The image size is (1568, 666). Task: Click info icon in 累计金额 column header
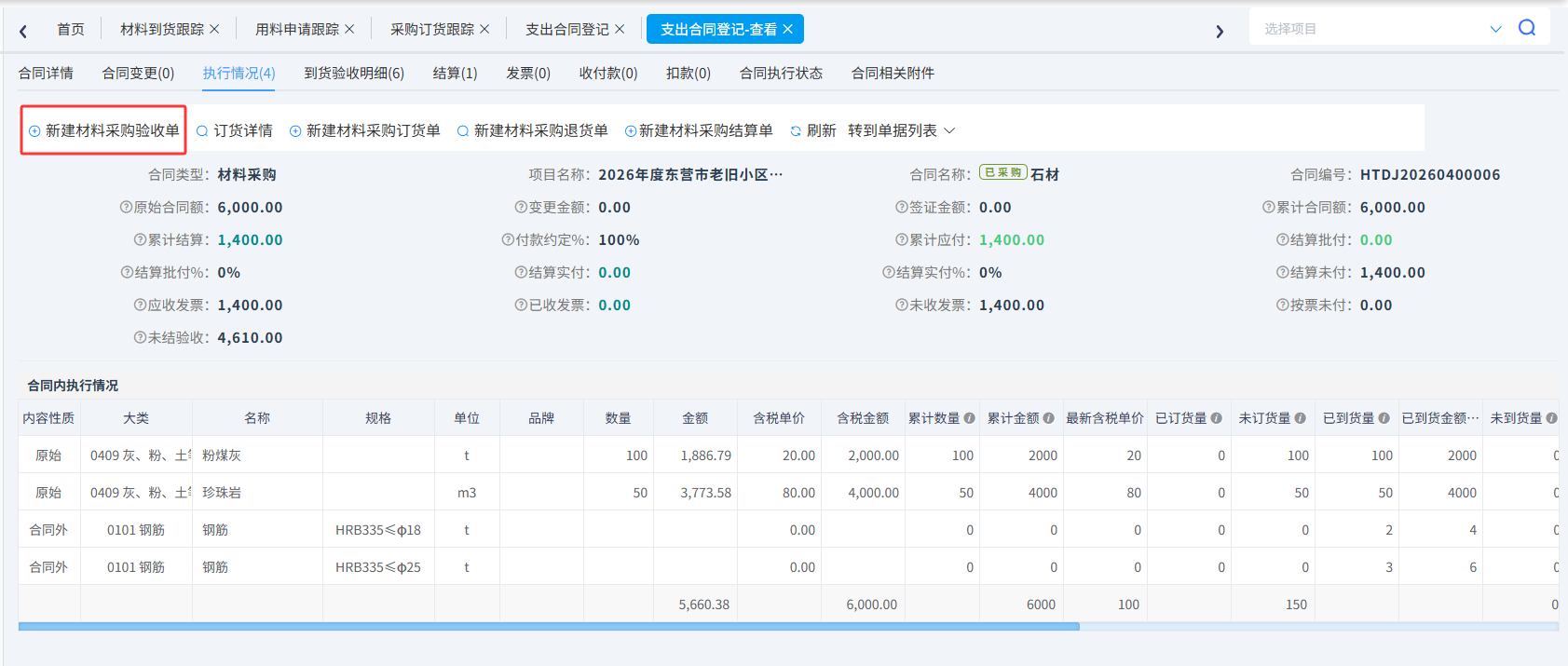coord(1049,418)
